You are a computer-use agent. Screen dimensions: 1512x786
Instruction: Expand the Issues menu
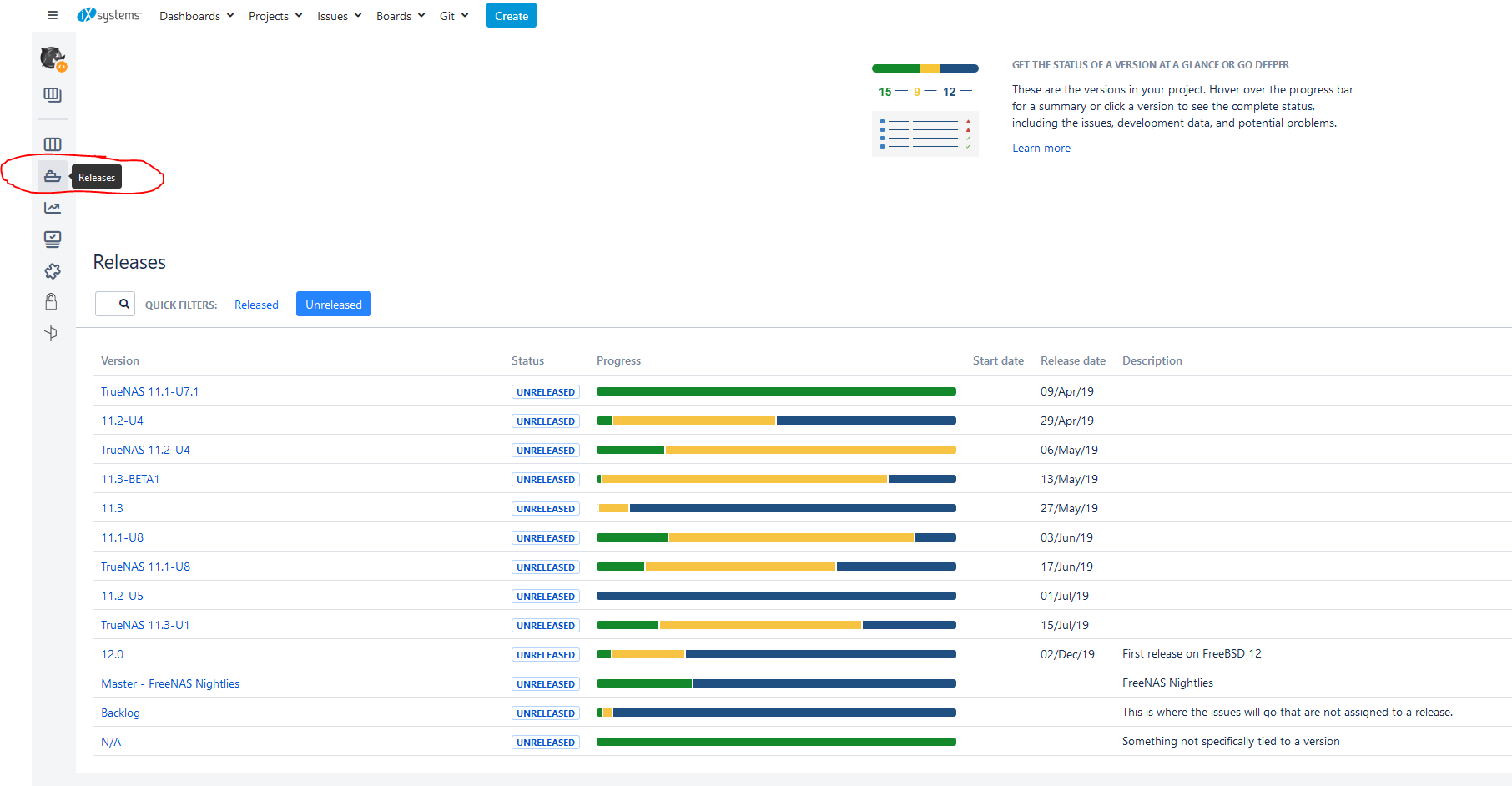tap(339, 16)
